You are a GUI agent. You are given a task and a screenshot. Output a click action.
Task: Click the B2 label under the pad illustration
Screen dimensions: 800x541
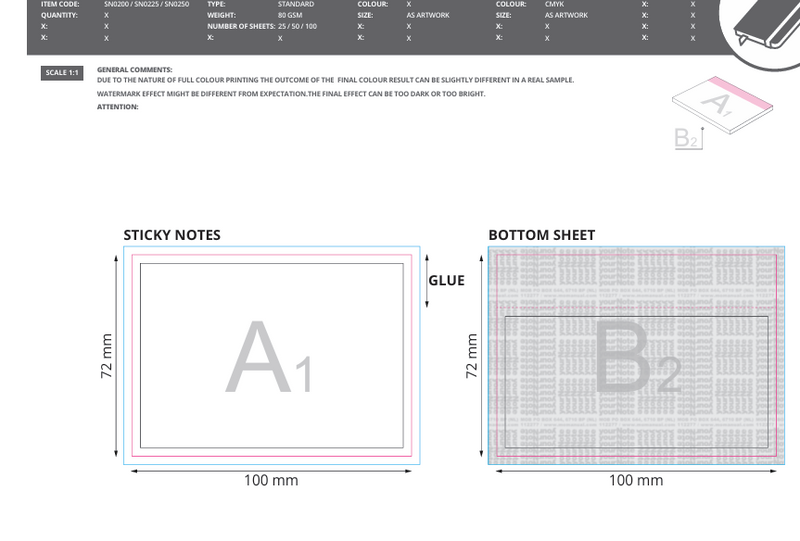(x=687, y=139)
